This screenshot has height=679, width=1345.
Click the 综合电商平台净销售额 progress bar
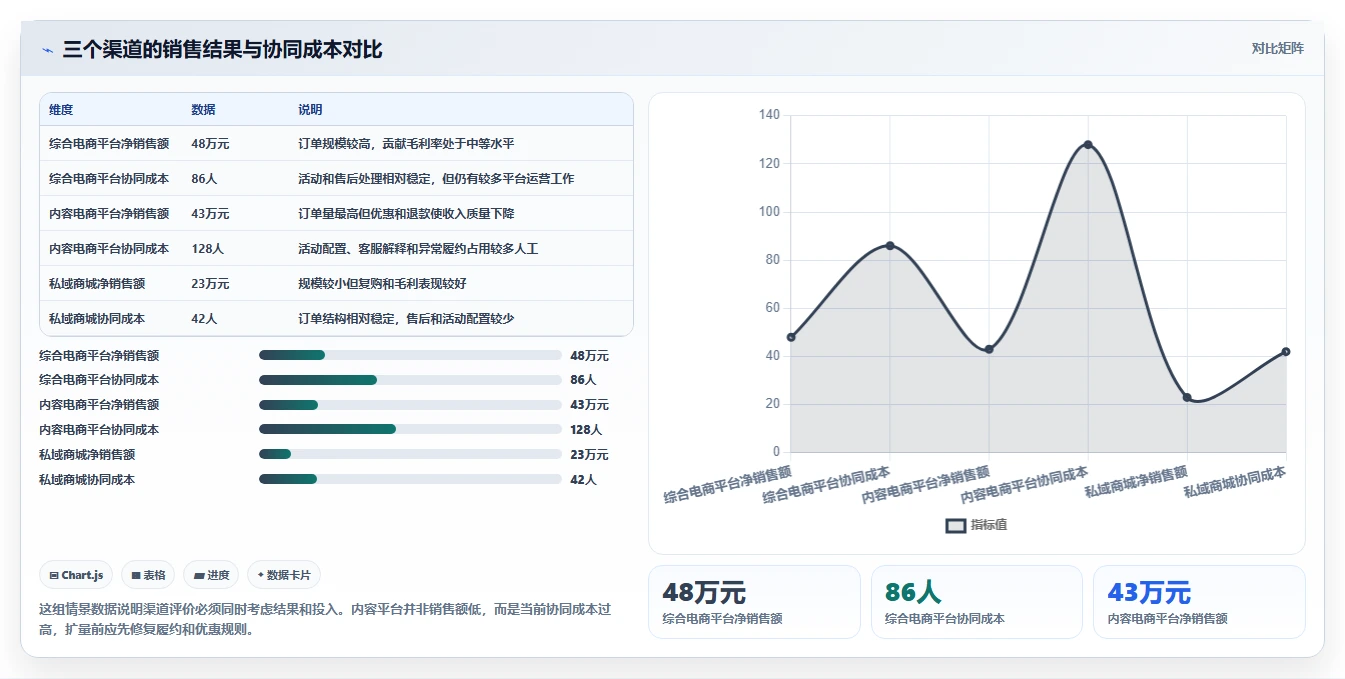click(x=410, y=355)
